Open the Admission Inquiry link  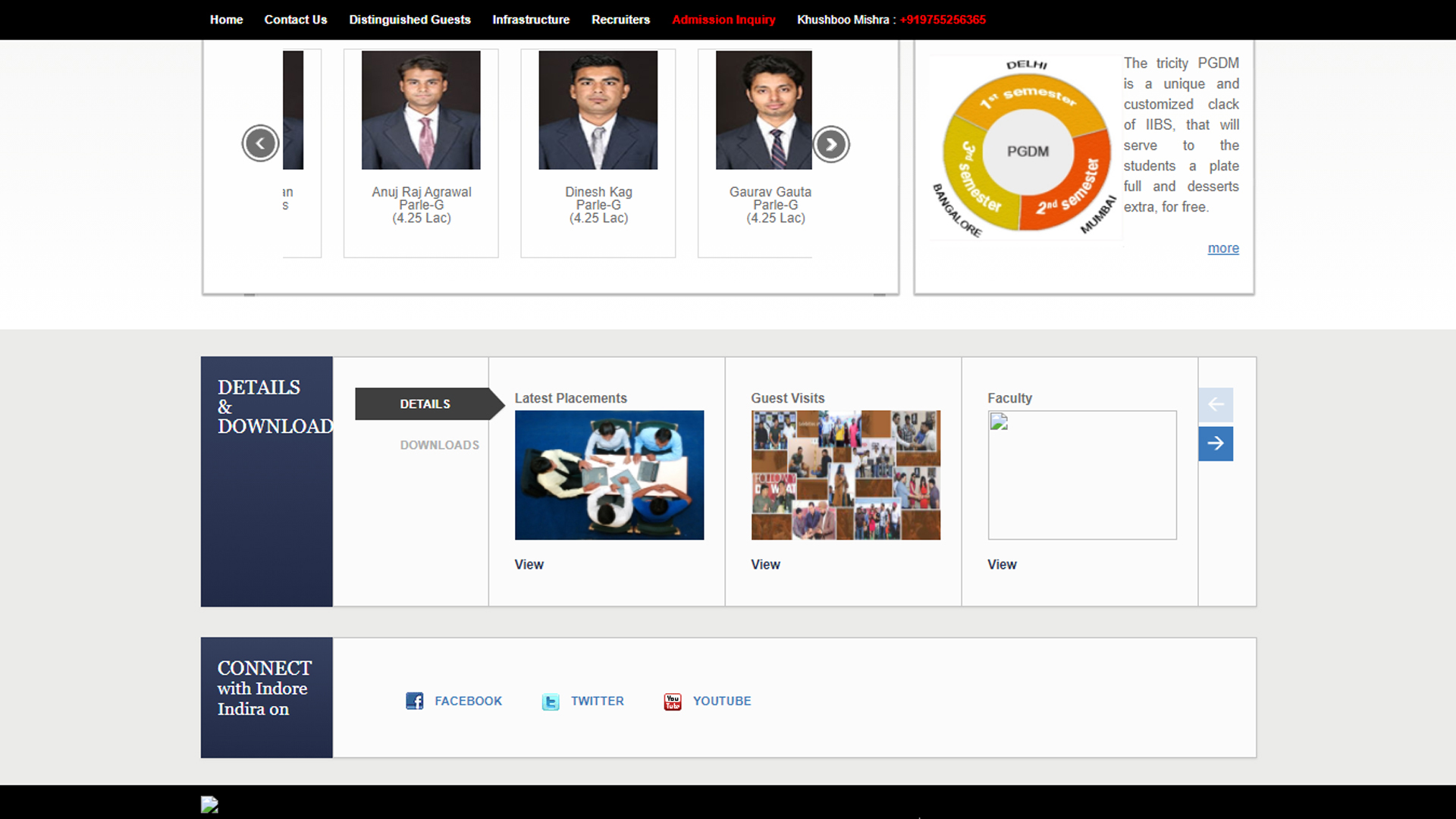(723, 20)
